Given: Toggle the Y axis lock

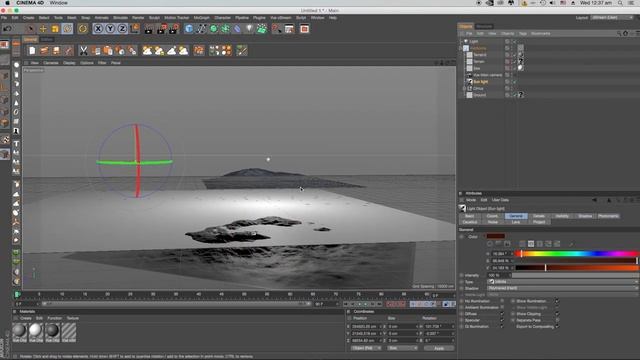Looking at the screenshot, I should click(x=110, y=29).
